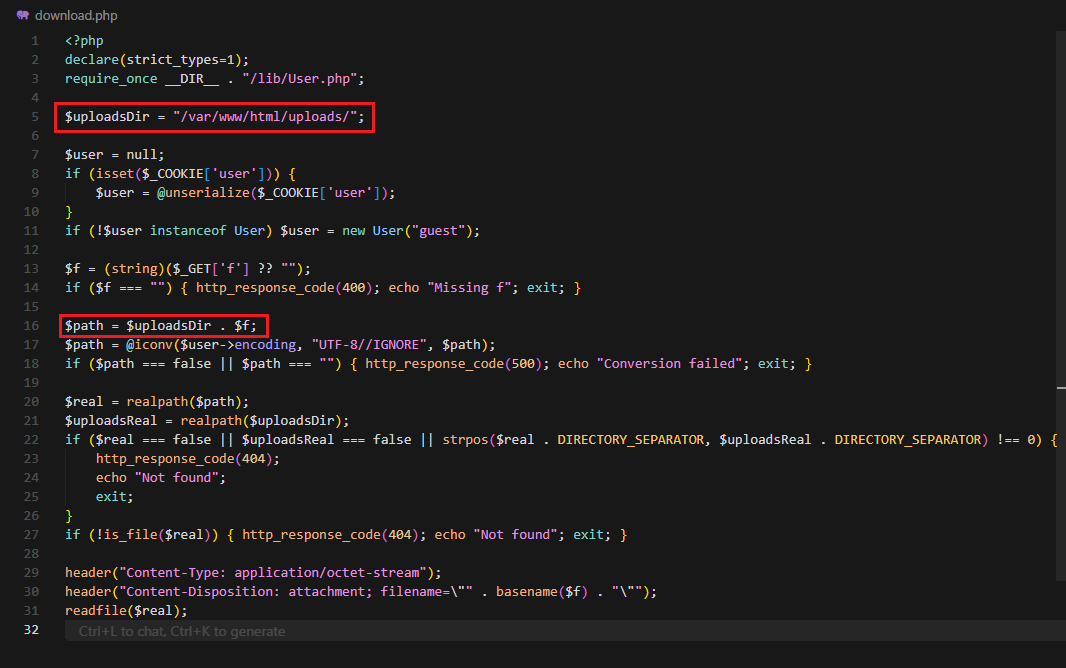The image size is (1066, 668).
Task: Click the editor's vertical scrollbar
Action: pyautogui.click(x=1059, y=300)
